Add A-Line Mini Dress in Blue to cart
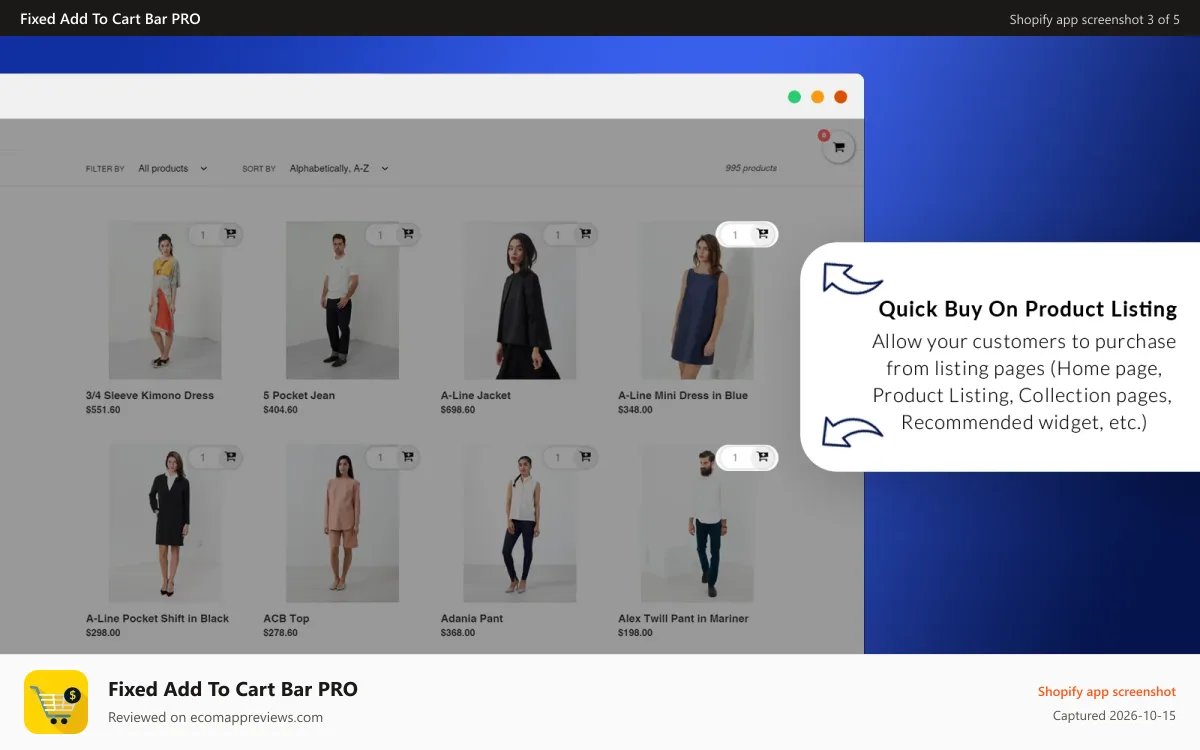Screen dimensions: 1200x750 (763, 235)
